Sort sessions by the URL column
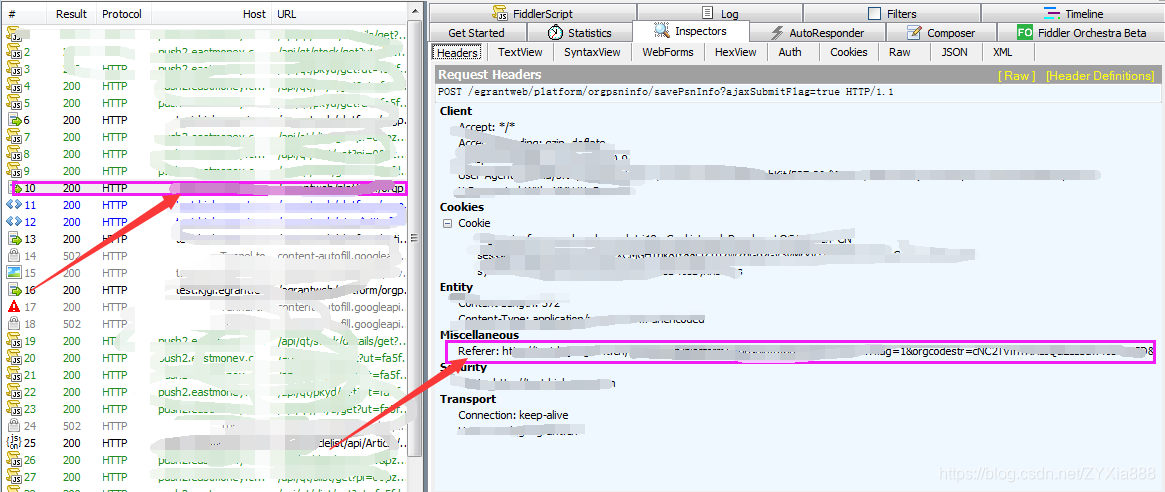The image size is (1165, 492). [340, 14]
